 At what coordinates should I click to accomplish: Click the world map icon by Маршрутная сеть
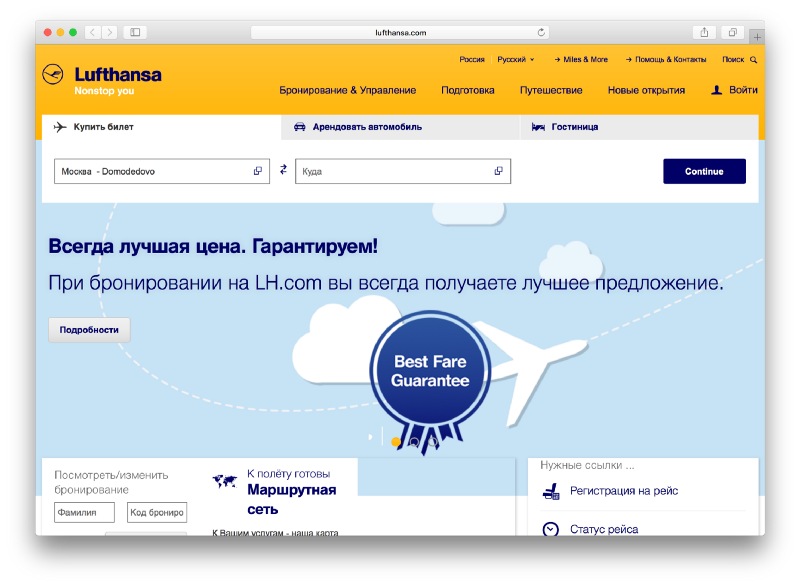pyautogui.click(x=225, y=480)
